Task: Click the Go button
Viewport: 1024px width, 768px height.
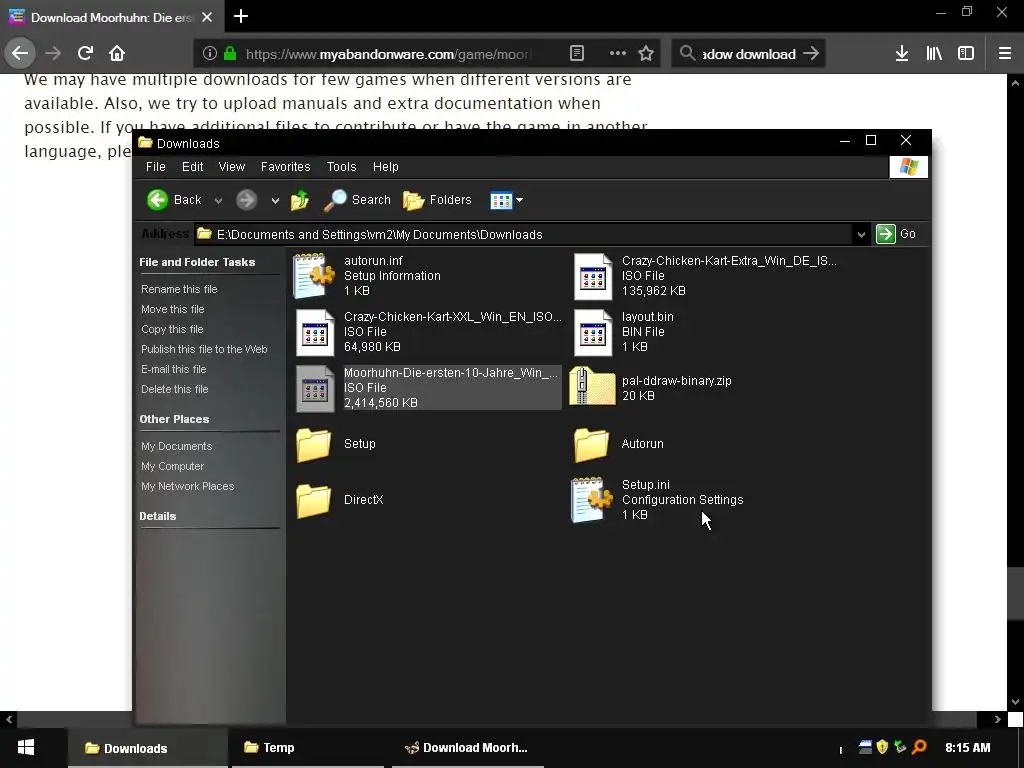Action: 896,234
